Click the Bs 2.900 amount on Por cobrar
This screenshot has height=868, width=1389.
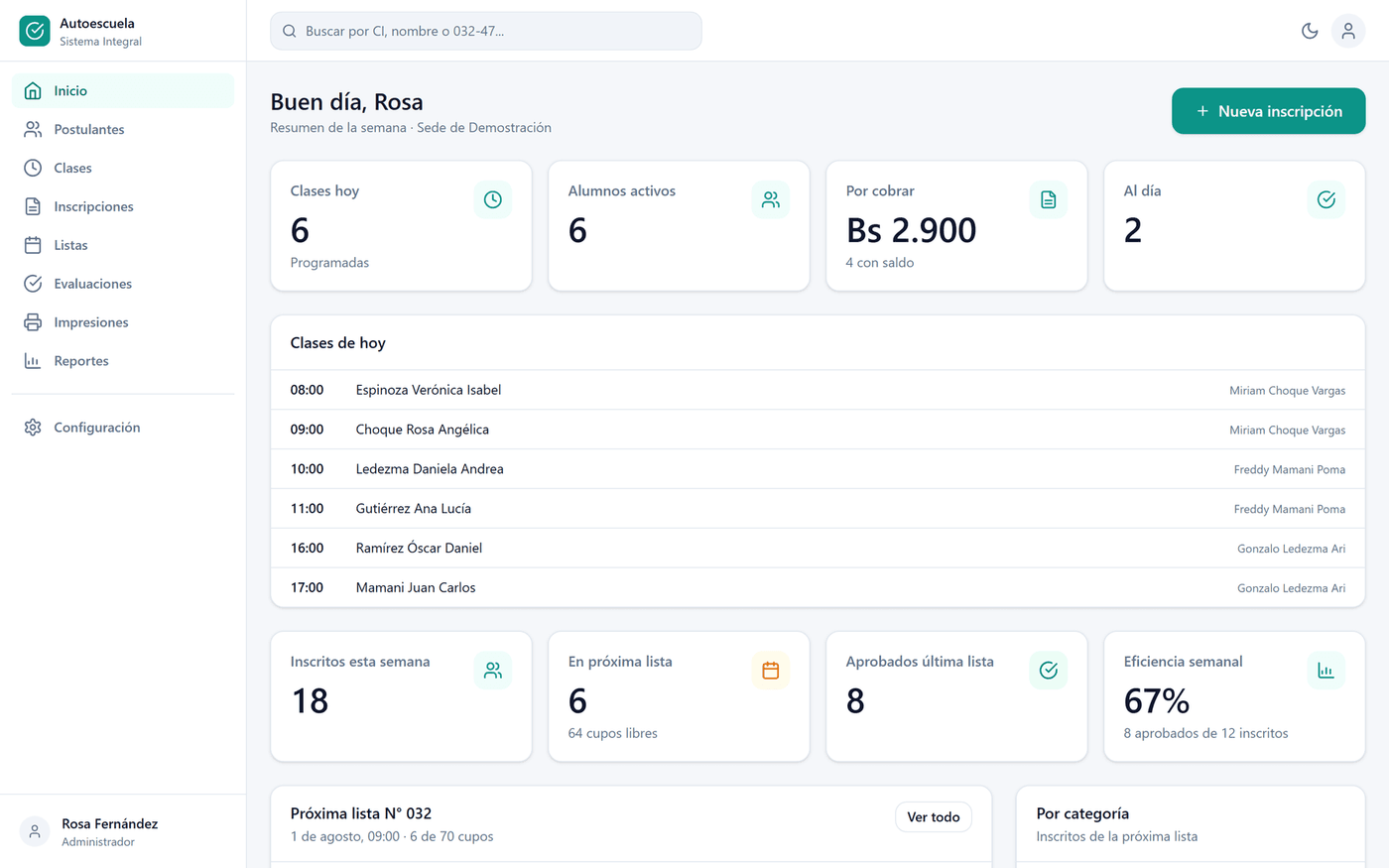pos(911,230)
